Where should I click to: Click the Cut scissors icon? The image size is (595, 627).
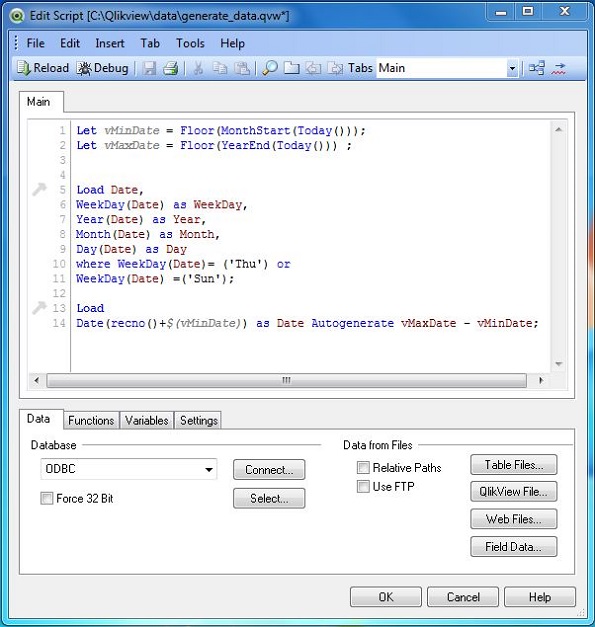[x=198, y=68]
